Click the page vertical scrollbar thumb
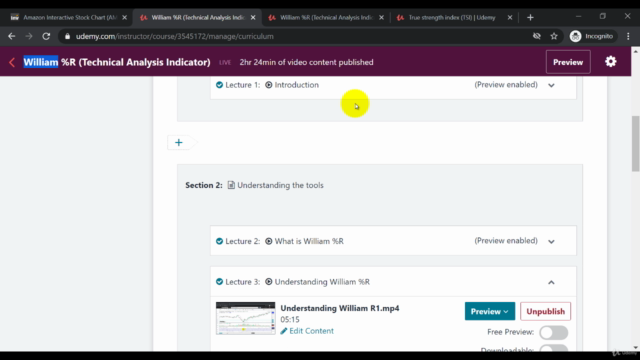Image resolution: width=640 pixels, height=360 pixels. click(636, 144)
